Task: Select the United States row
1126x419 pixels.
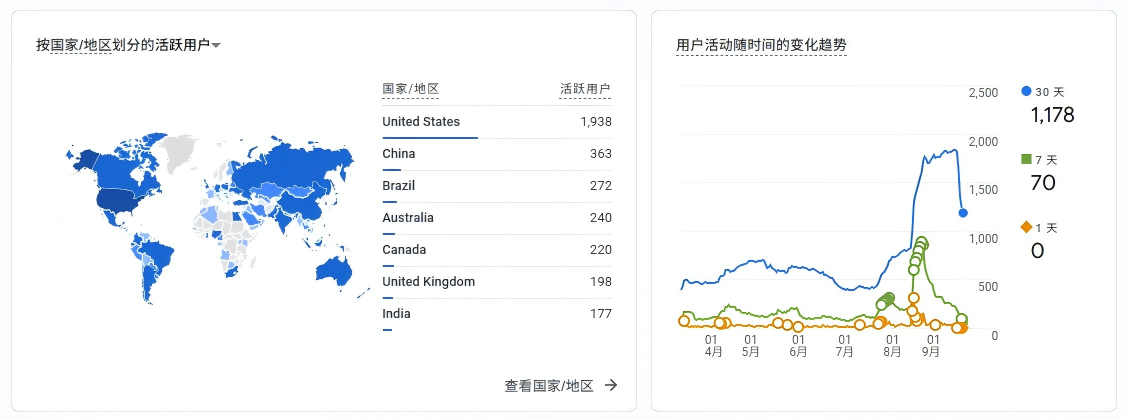Action: [x=497, y=122]
